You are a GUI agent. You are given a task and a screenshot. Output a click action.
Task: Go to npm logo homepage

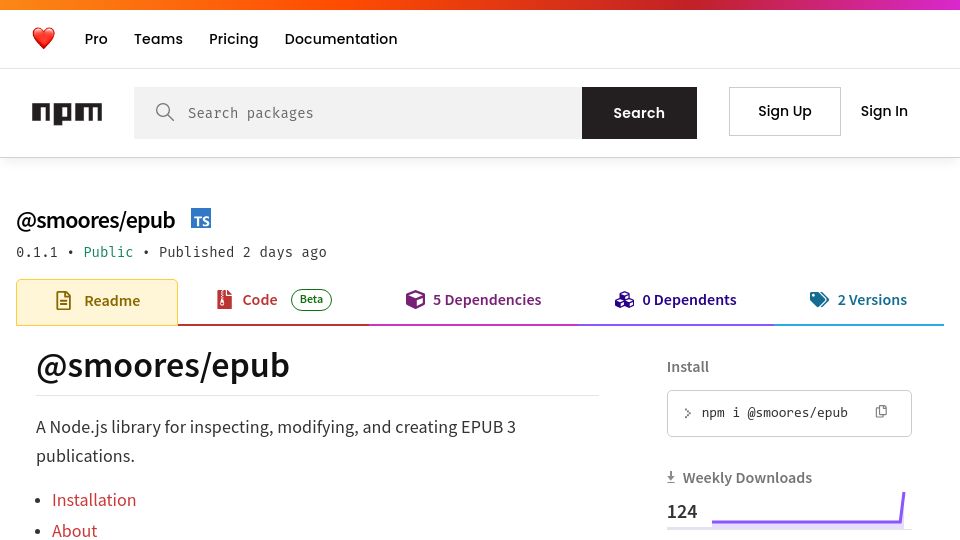click(x=67, y=113)
